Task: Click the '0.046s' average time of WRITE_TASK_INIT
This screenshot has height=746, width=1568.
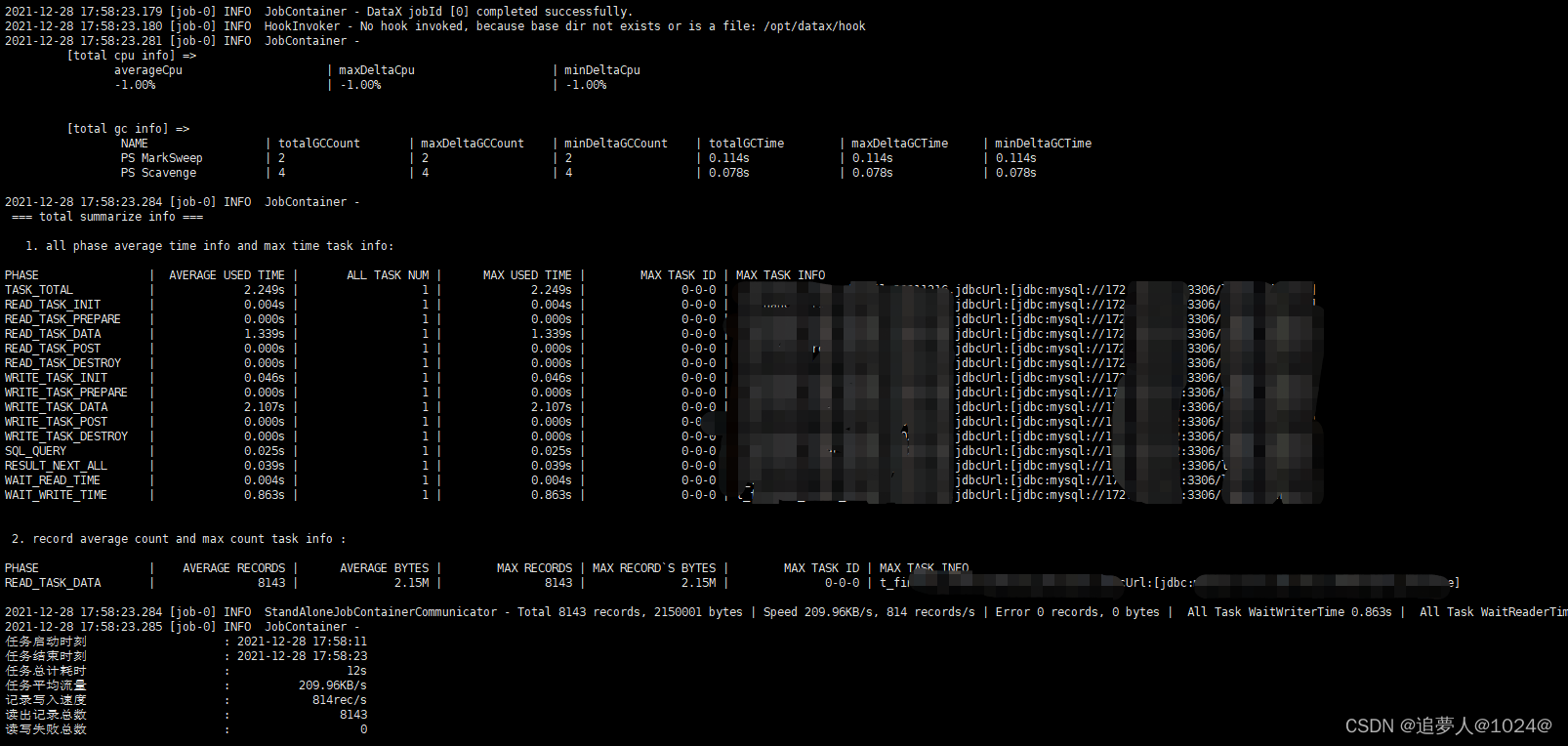Action: tap(265, 378)
